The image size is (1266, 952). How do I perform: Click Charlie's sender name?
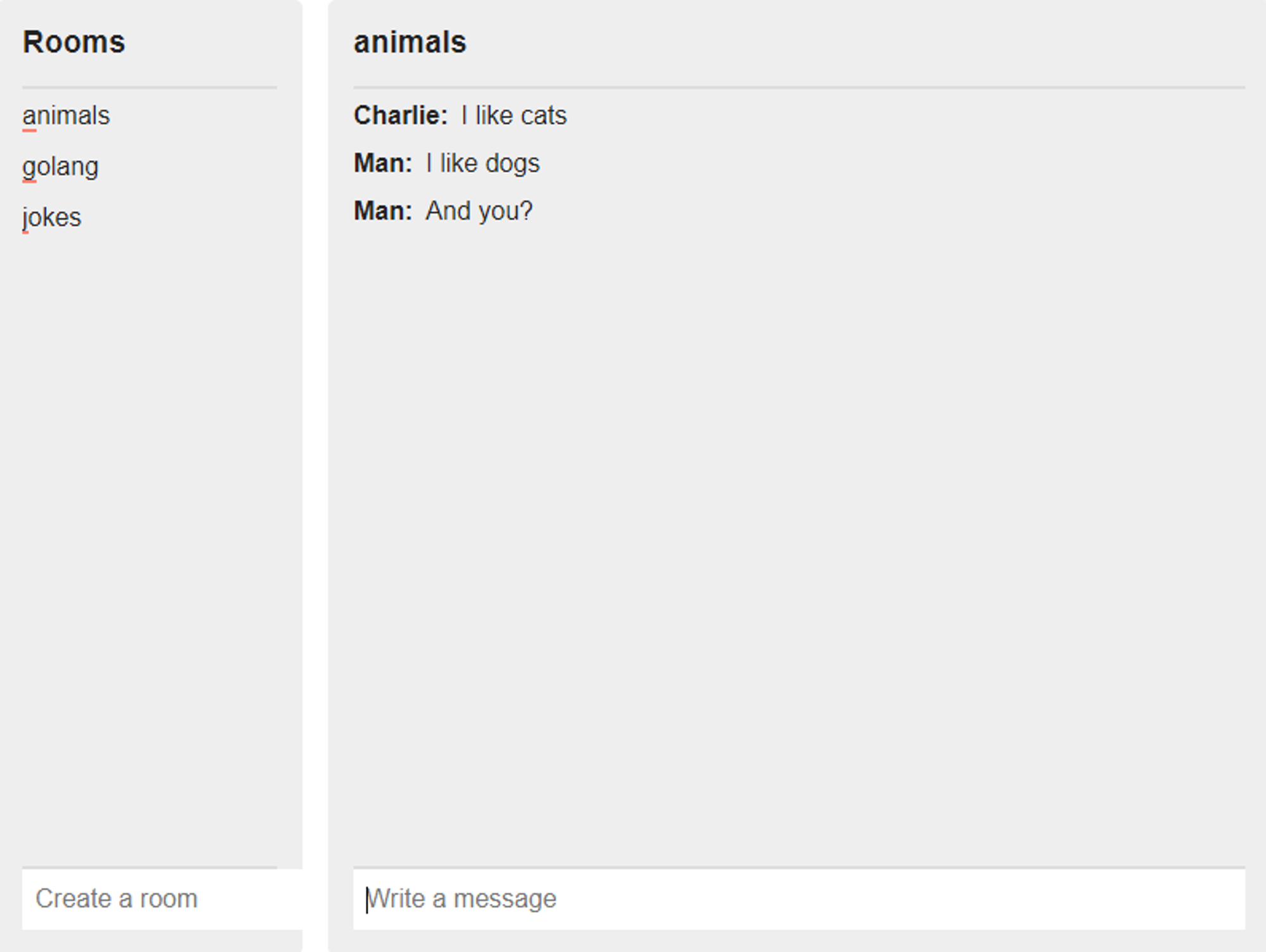[400, 116]
